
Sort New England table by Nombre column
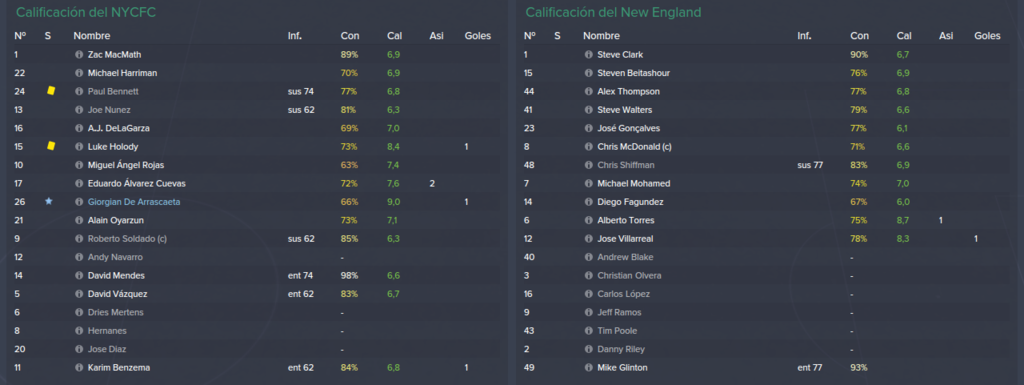pos(601,36)
